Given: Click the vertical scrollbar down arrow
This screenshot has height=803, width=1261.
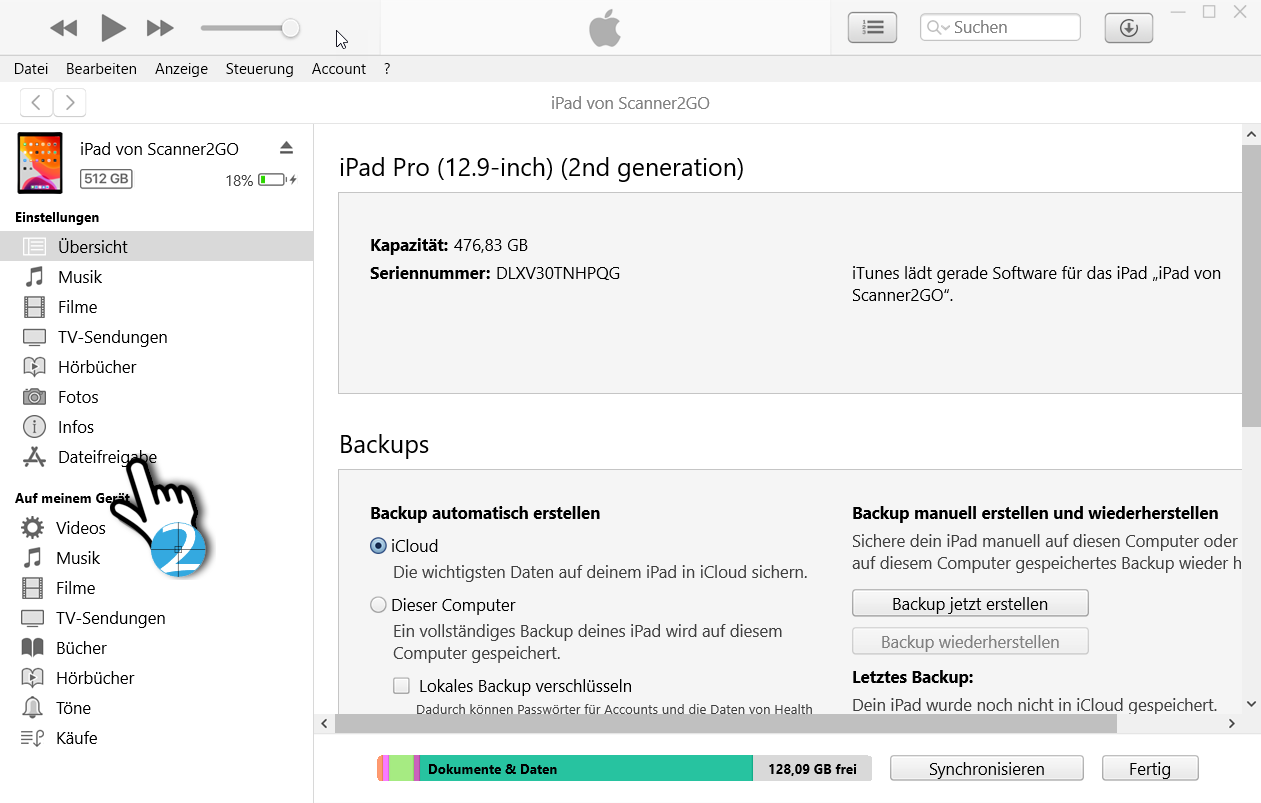Looking at the screenshot, I should (1251, 704).
